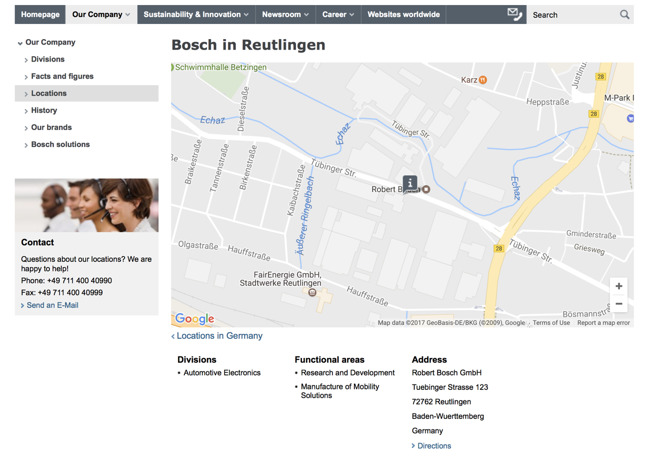
Task: Open the Newsroom dropdown menu
Action: pyautogui.click(x=285, y=14)
